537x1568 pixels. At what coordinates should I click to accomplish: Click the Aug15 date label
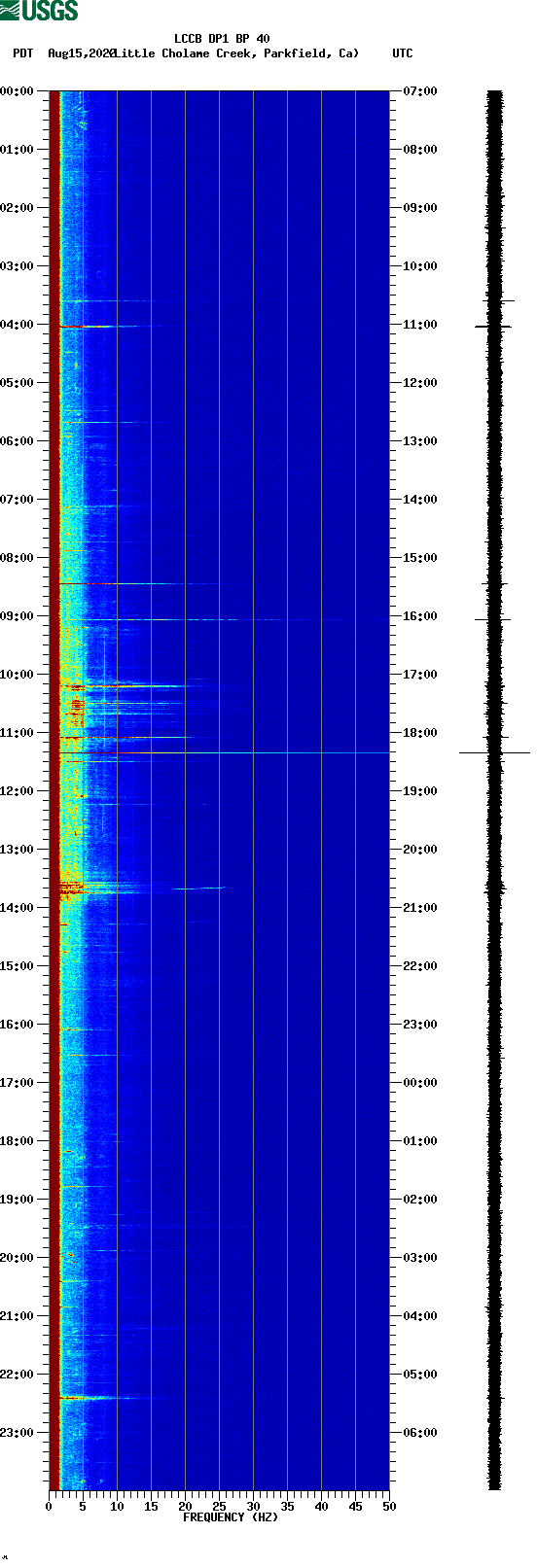[81, 53]
